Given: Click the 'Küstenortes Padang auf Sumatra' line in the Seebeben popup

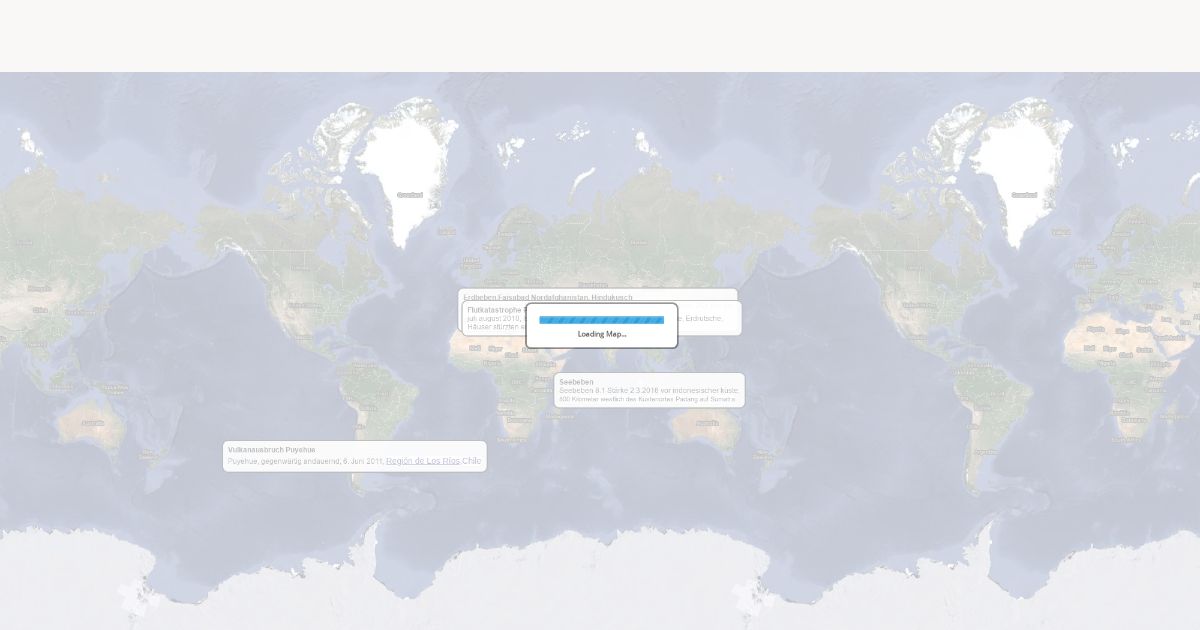Looking at the screenshot, I should tap(647, 399).
